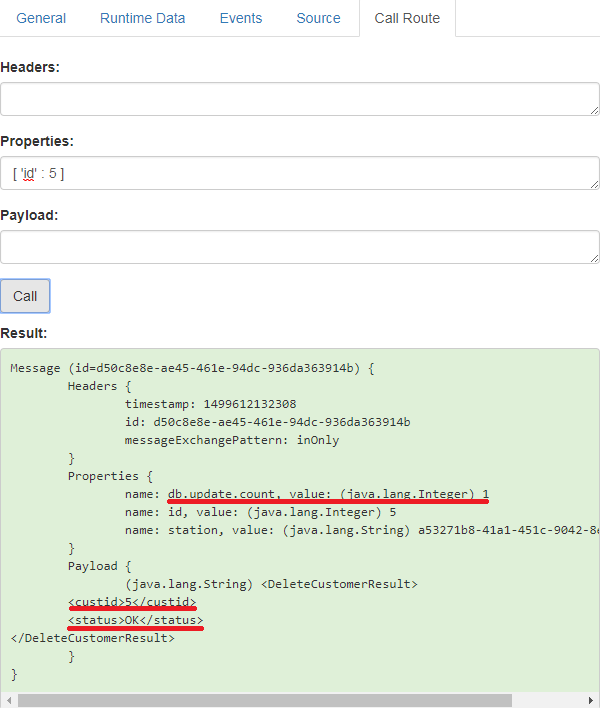Focus the Headers text area
This screenshot has height=708, width=600.
[299, 99]
